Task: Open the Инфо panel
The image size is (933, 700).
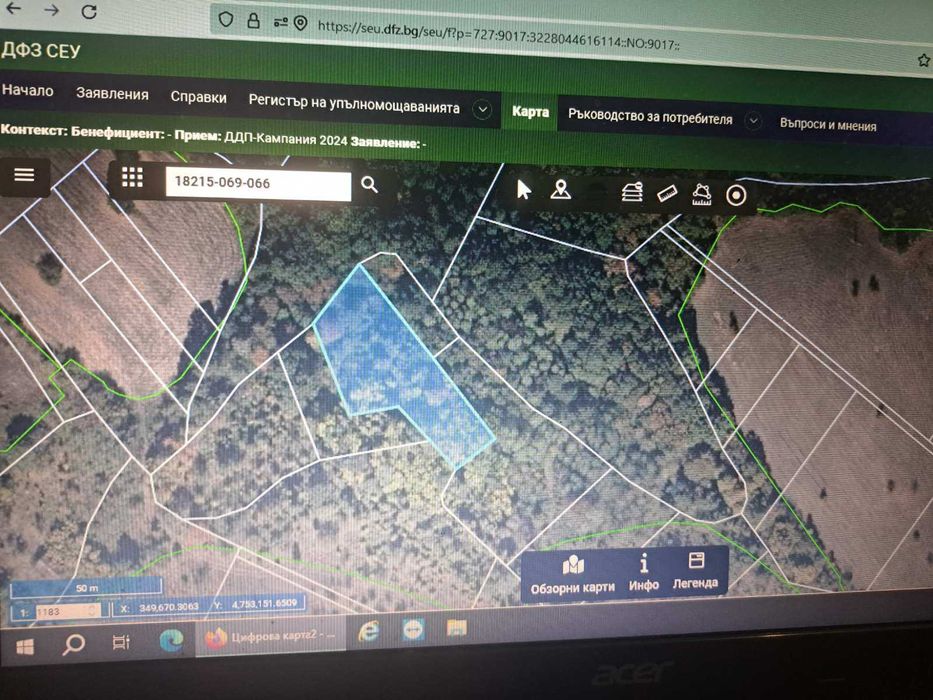Action: [644, 574]
